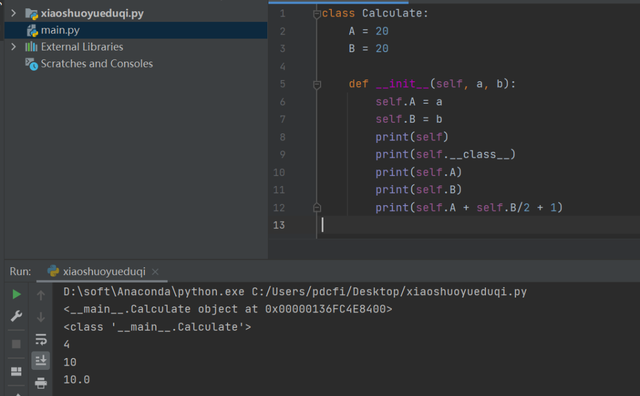Screen dimensions: 640x396
Task: Jump up the stack trace arrow
Action: [41, 295]
